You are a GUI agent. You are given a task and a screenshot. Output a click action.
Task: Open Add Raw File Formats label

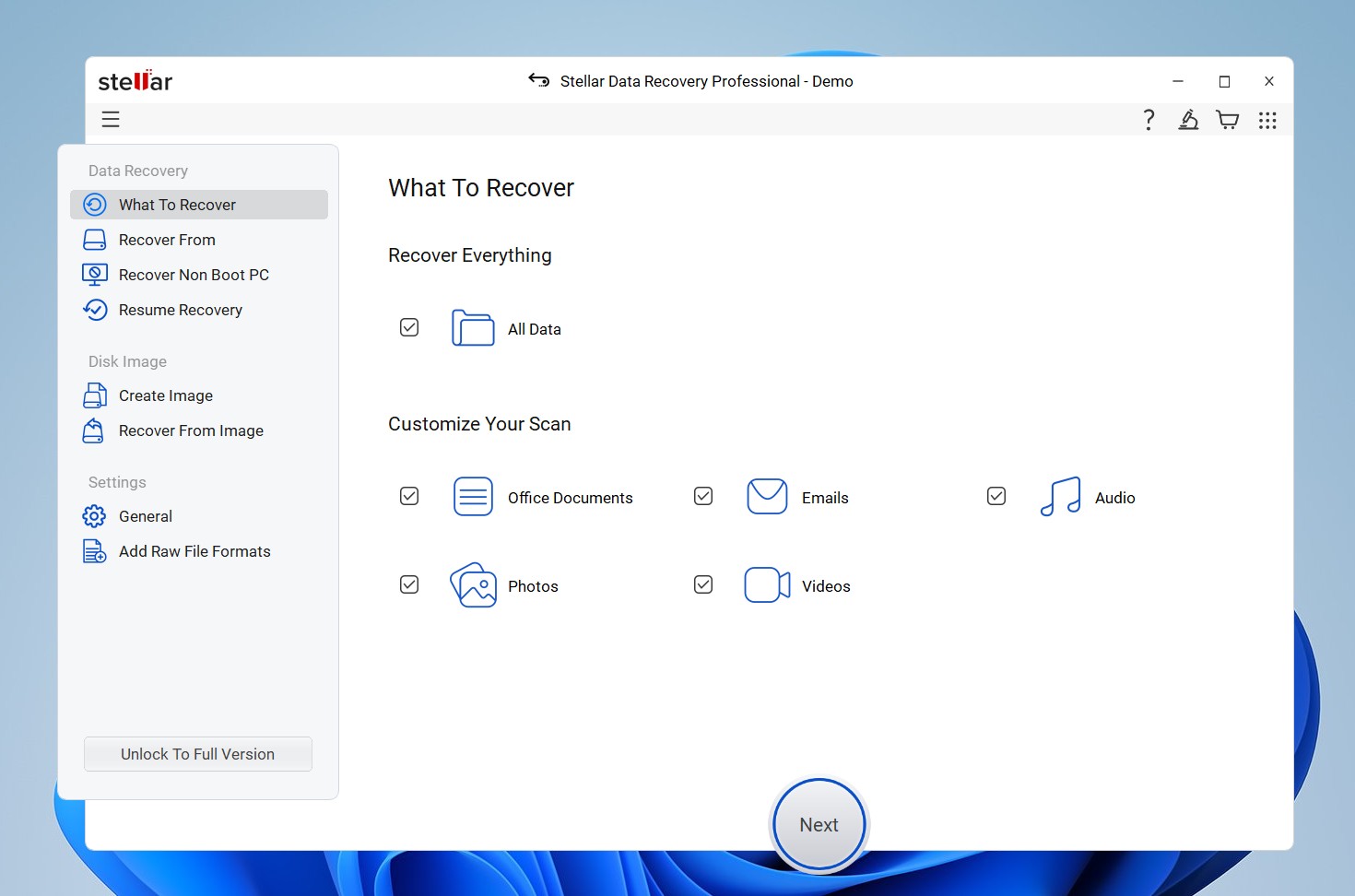[x=194, y=551]
